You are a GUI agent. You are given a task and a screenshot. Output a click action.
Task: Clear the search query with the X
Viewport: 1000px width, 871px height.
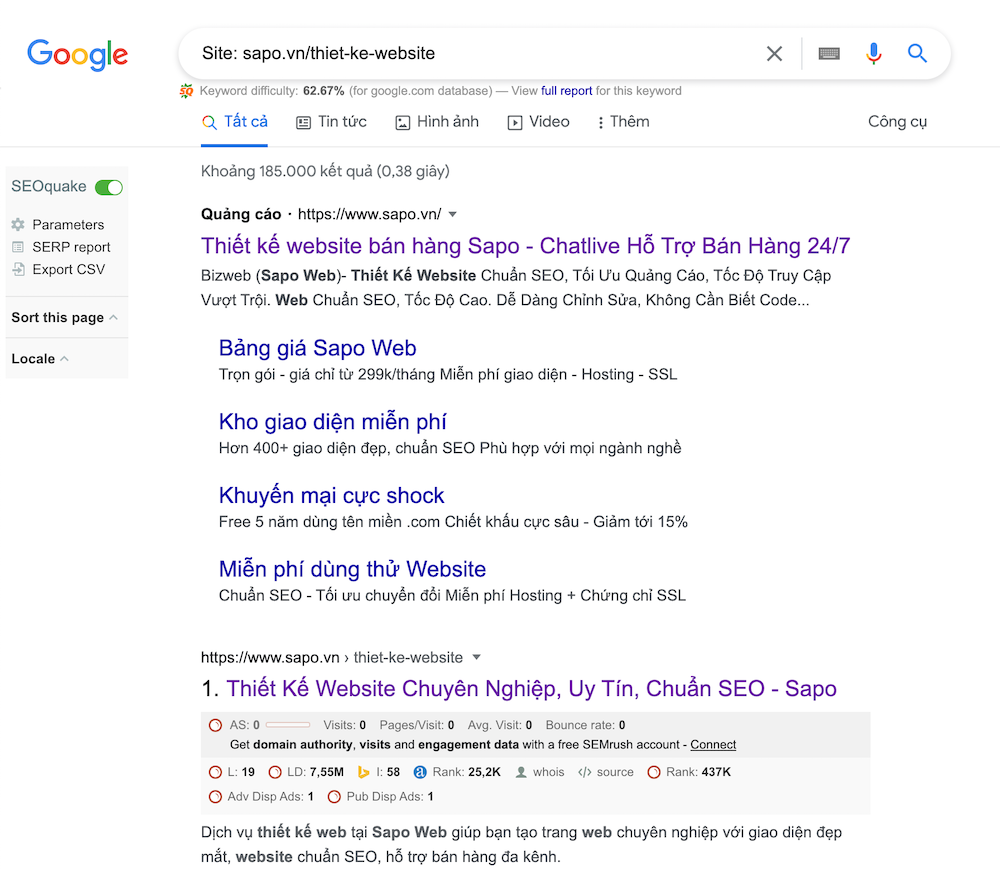[x=774, y=54]
